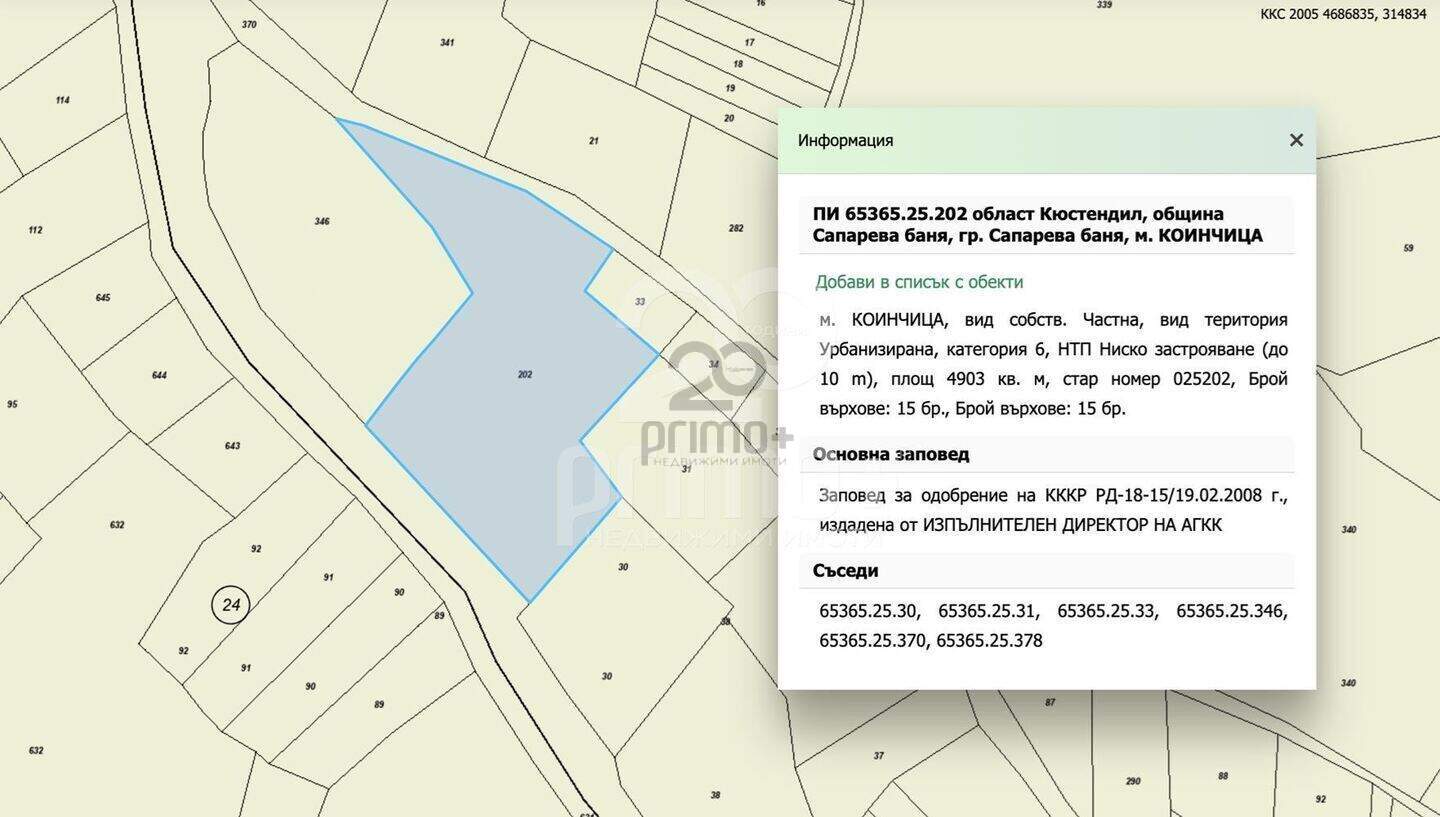Click parcel 644 label on the map
Image resolution: width=1440 pixels, height=817 pixels.
159,375
